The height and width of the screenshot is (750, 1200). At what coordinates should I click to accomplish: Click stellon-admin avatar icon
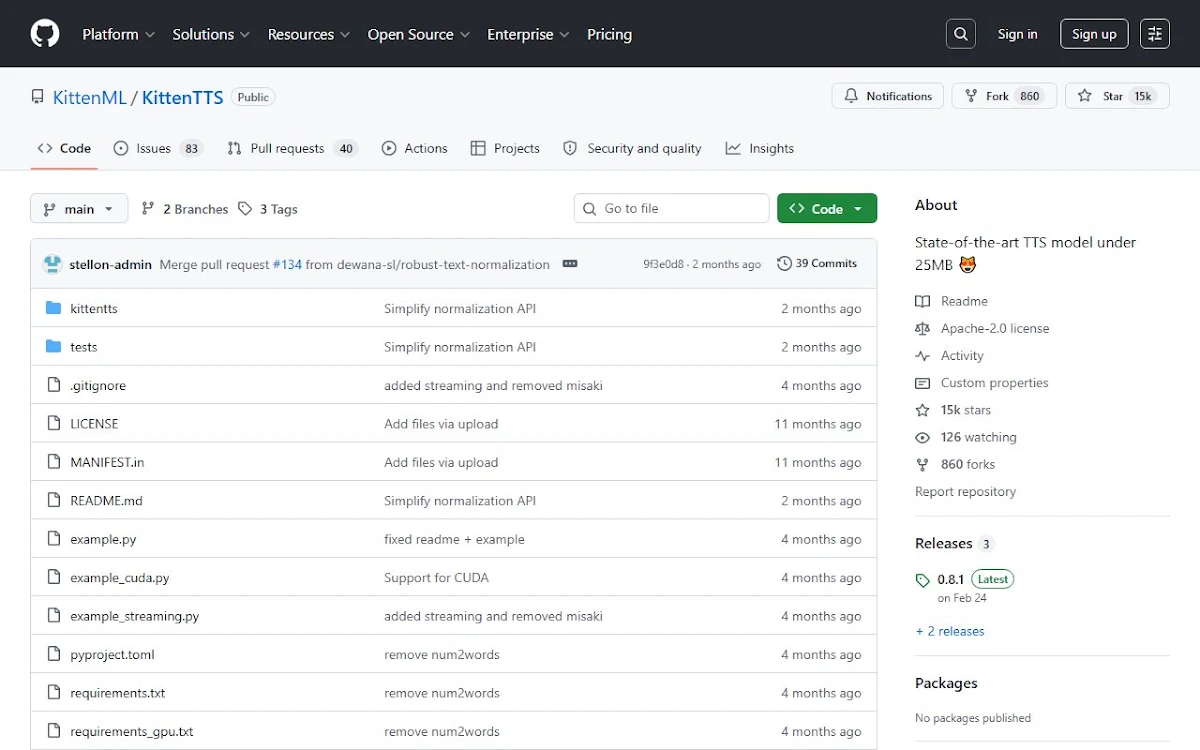coord(53,264)
